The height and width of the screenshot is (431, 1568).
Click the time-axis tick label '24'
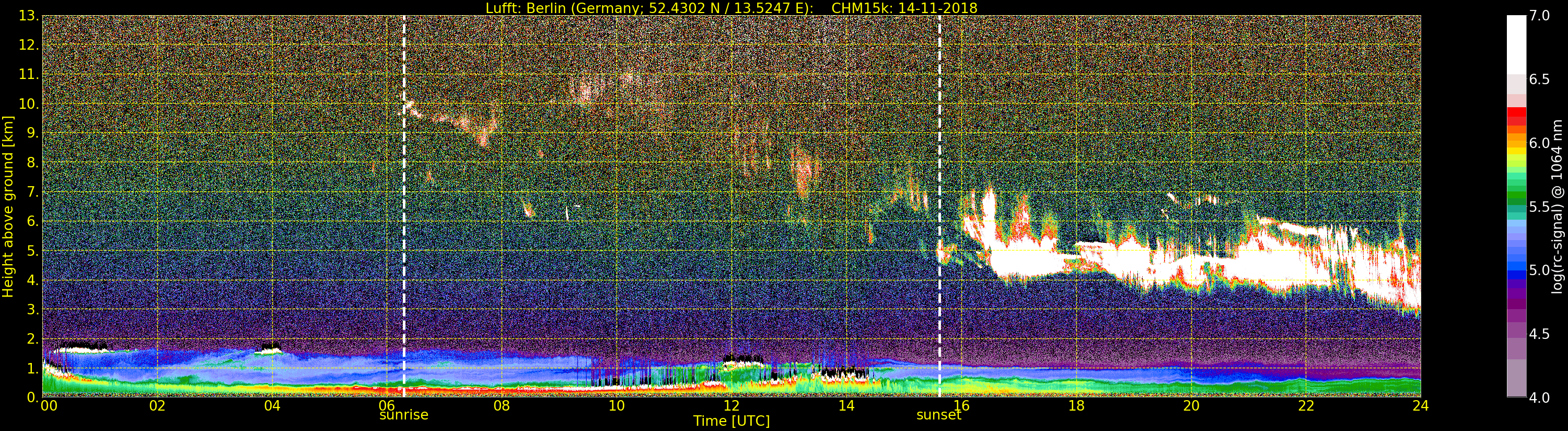(1421, 406)
